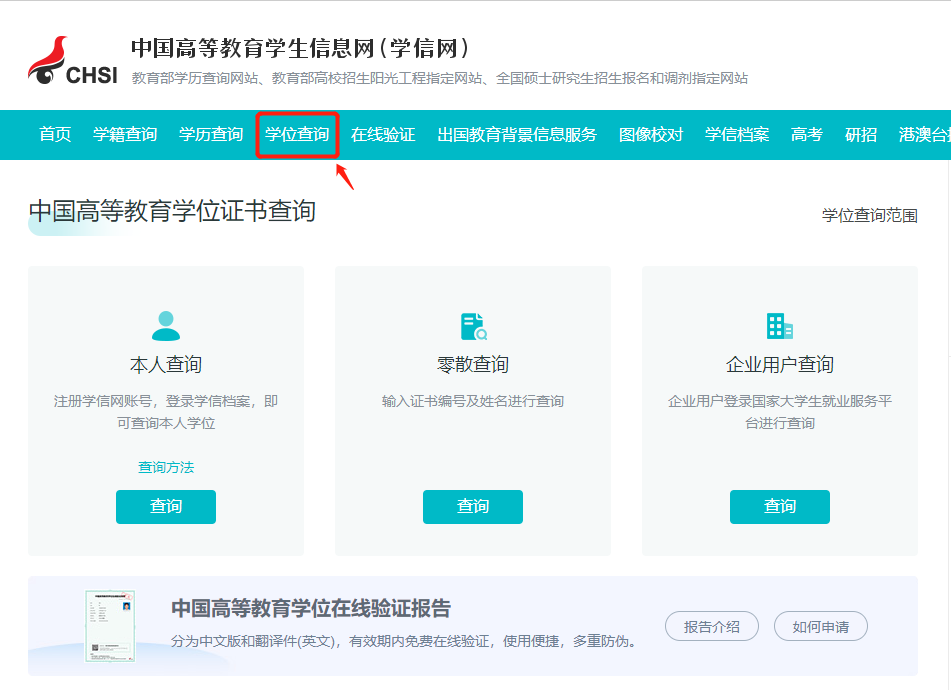Click the 零散查询 card heading
The width and height of the screenshot is (951, 690).
[x=472, y=364]
